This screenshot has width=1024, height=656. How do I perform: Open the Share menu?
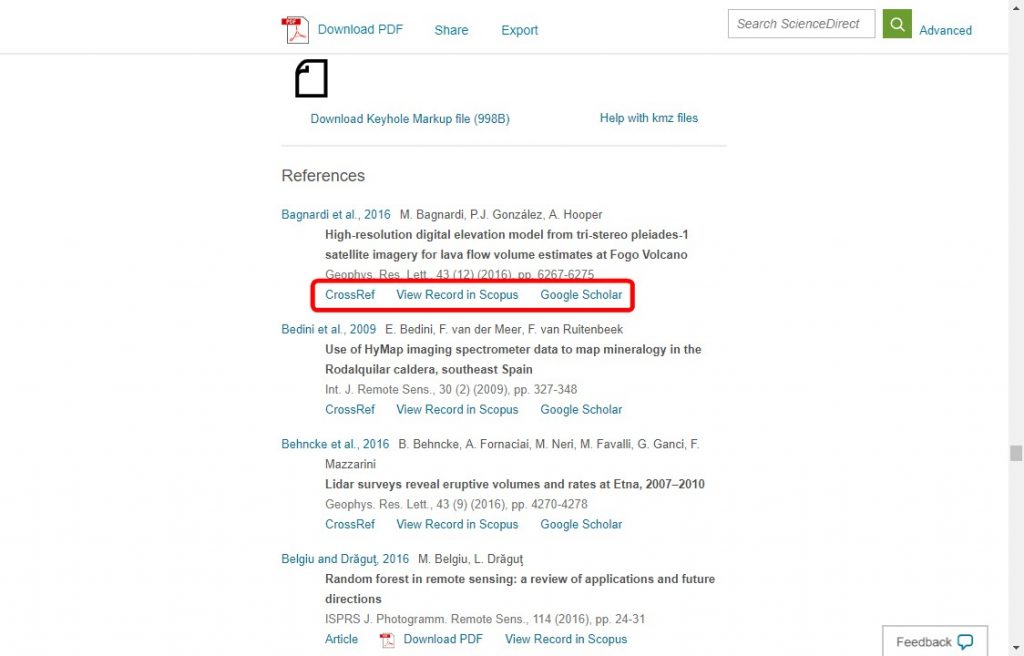(451, 30)
